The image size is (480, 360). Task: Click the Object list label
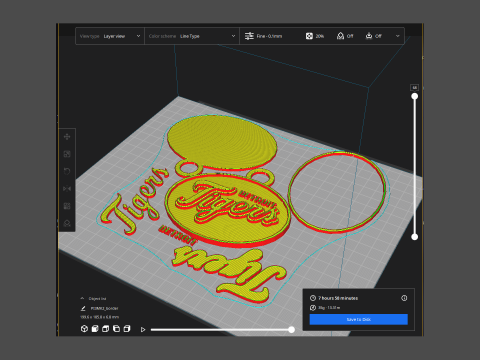click(97, 299)
